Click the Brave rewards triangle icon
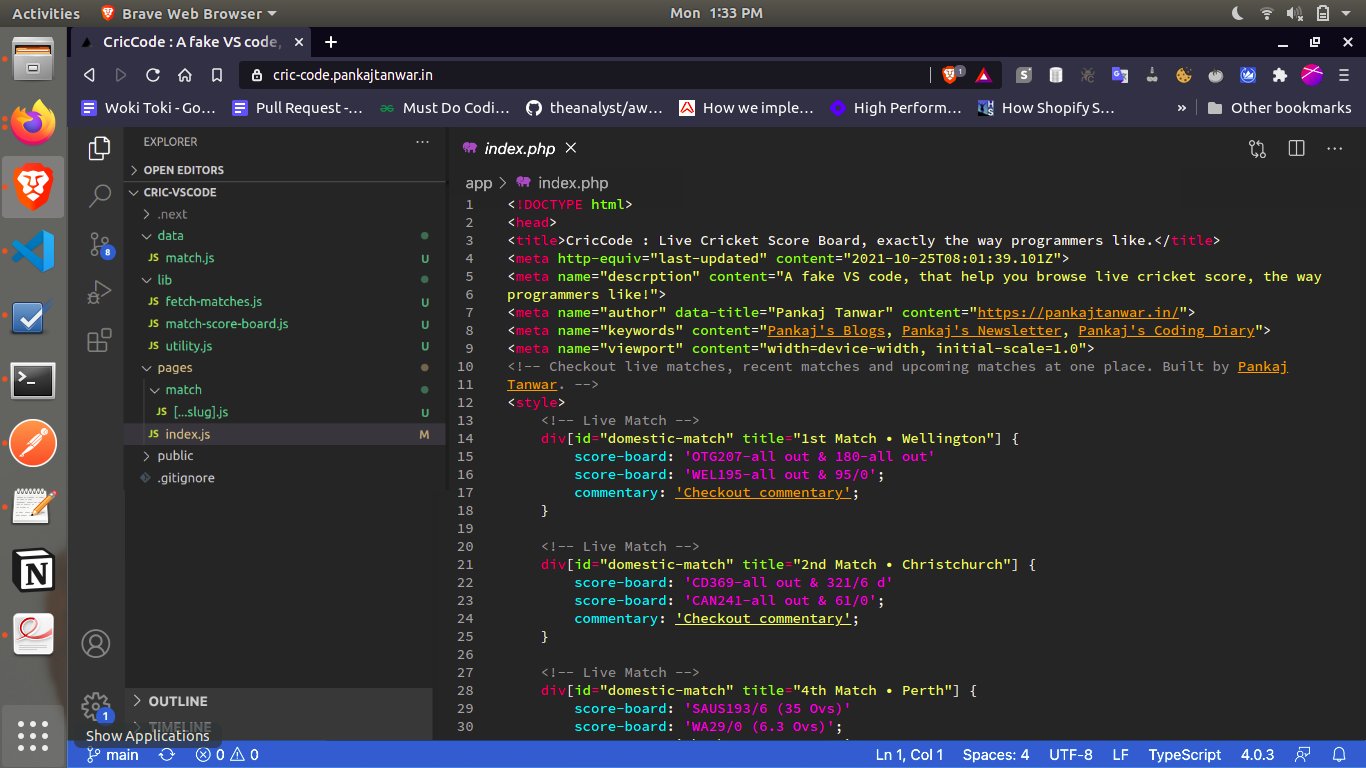 click(x=983, y=75)
